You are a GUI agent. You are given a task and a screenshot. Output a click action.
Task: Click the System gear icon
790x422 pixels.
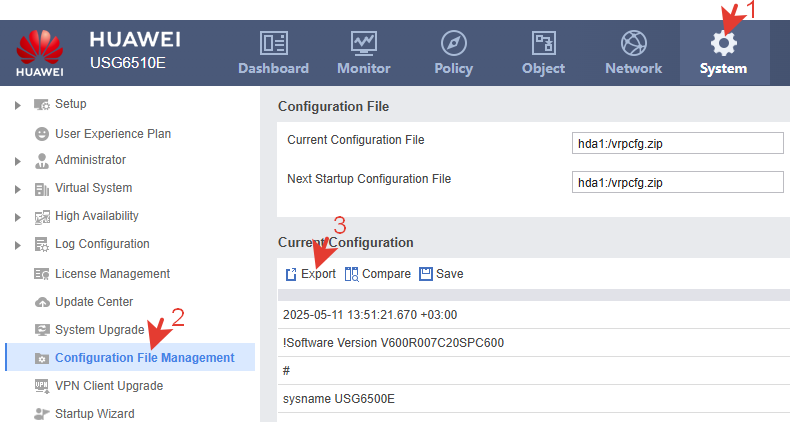pyautogui.click(x=723, y=43)
